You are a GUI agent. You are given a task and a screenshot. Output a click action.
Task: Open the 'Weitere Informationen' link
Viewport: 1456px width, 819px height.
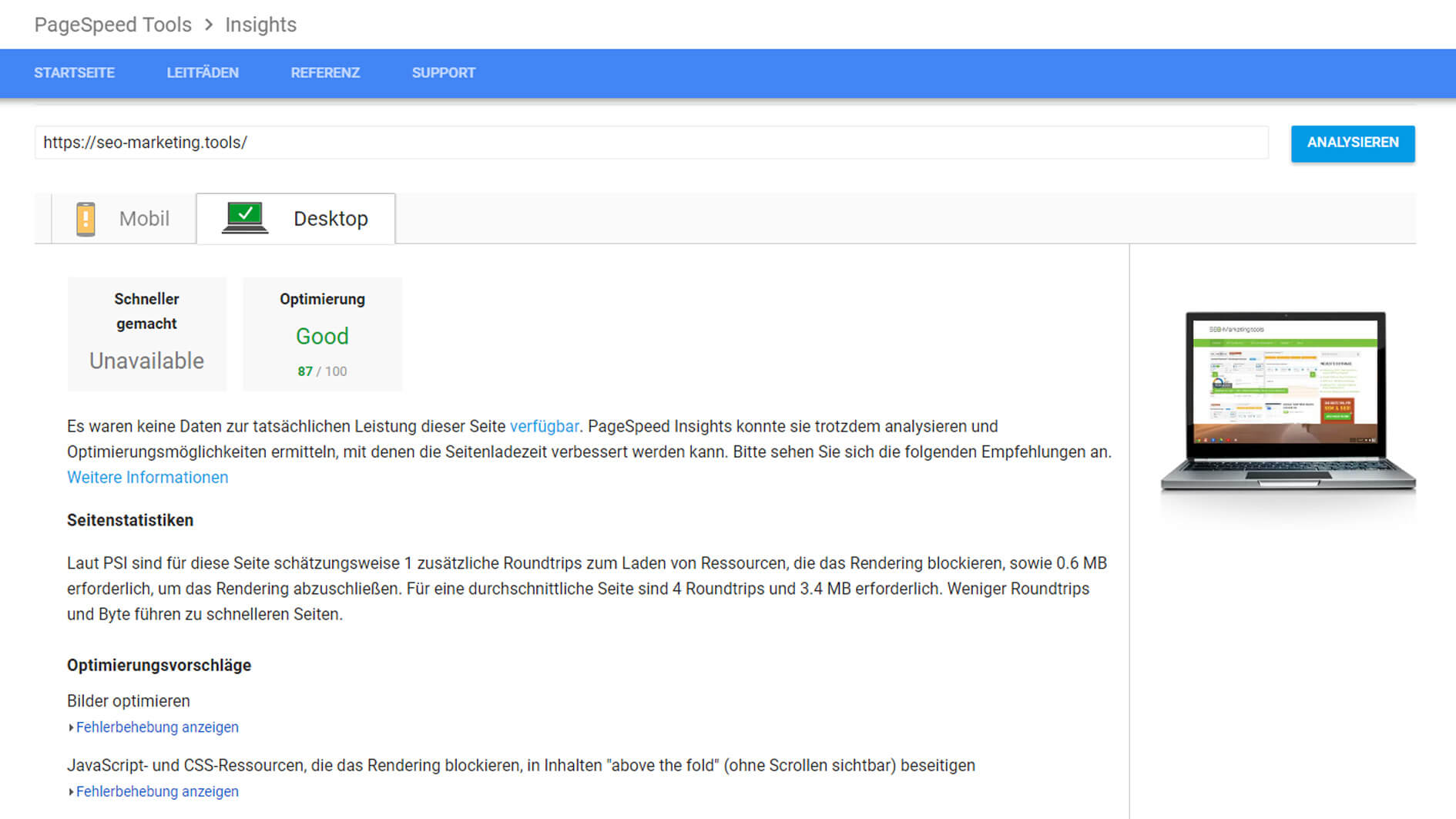pyautogui.click(x=148, y=478)
